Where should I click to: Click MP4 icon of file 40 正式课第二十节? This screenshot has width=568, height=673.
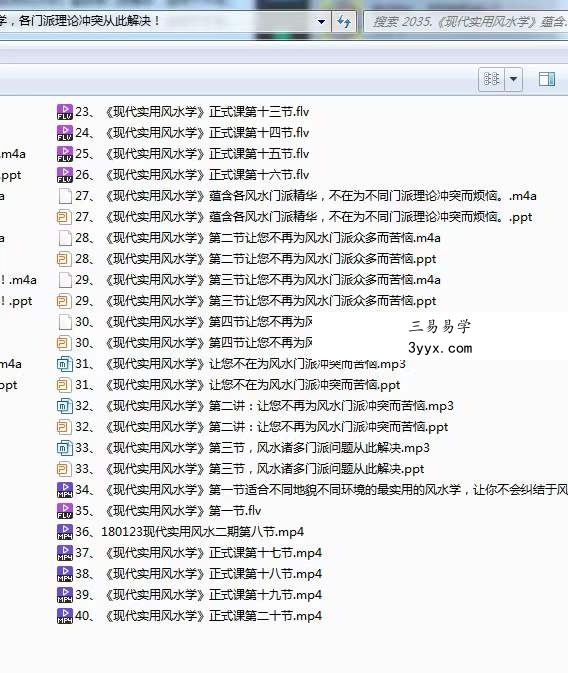click(65, 616)
